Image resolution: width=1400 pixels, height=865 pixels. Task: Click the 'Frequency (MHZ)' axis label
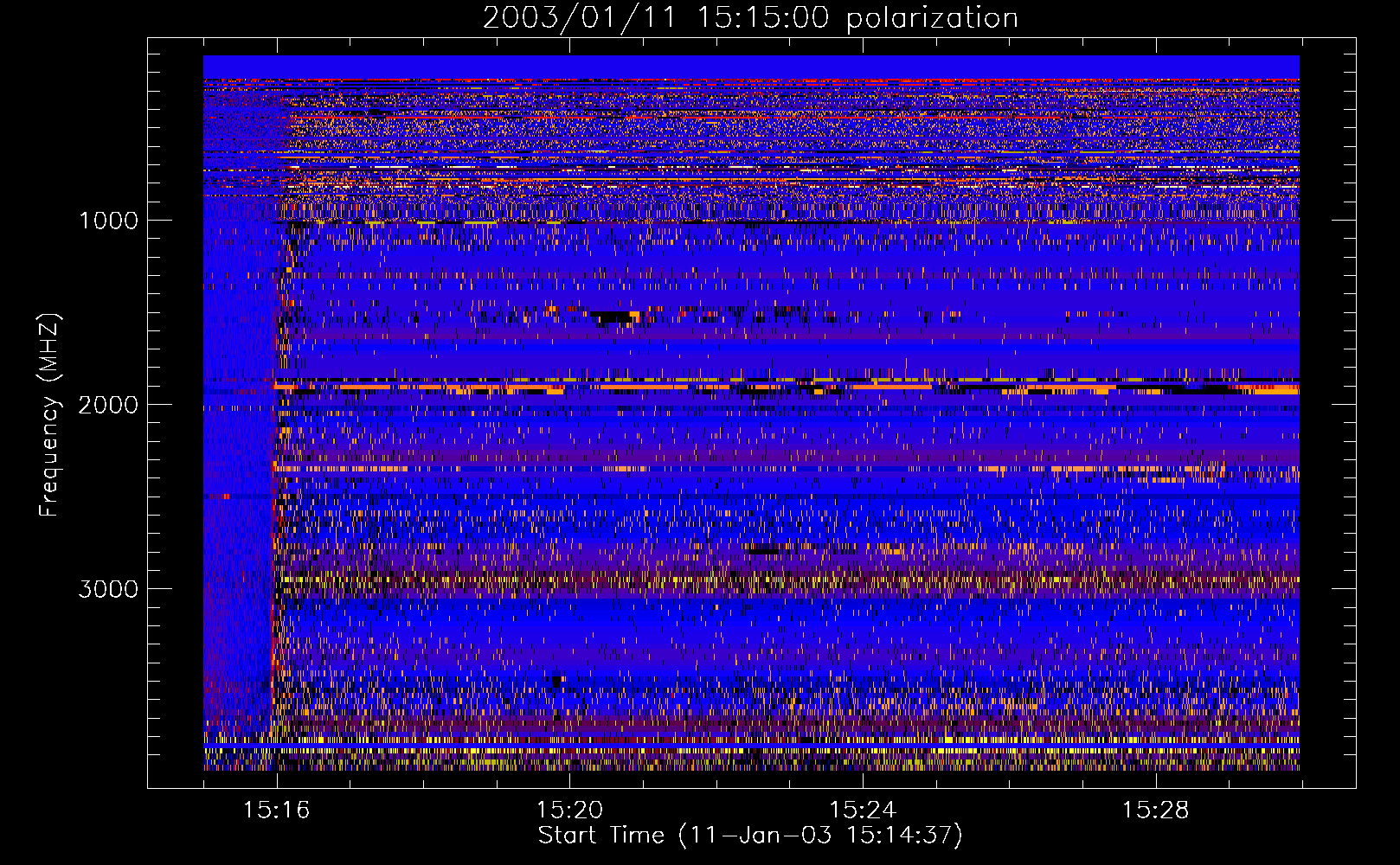click(x=50, y=415)
